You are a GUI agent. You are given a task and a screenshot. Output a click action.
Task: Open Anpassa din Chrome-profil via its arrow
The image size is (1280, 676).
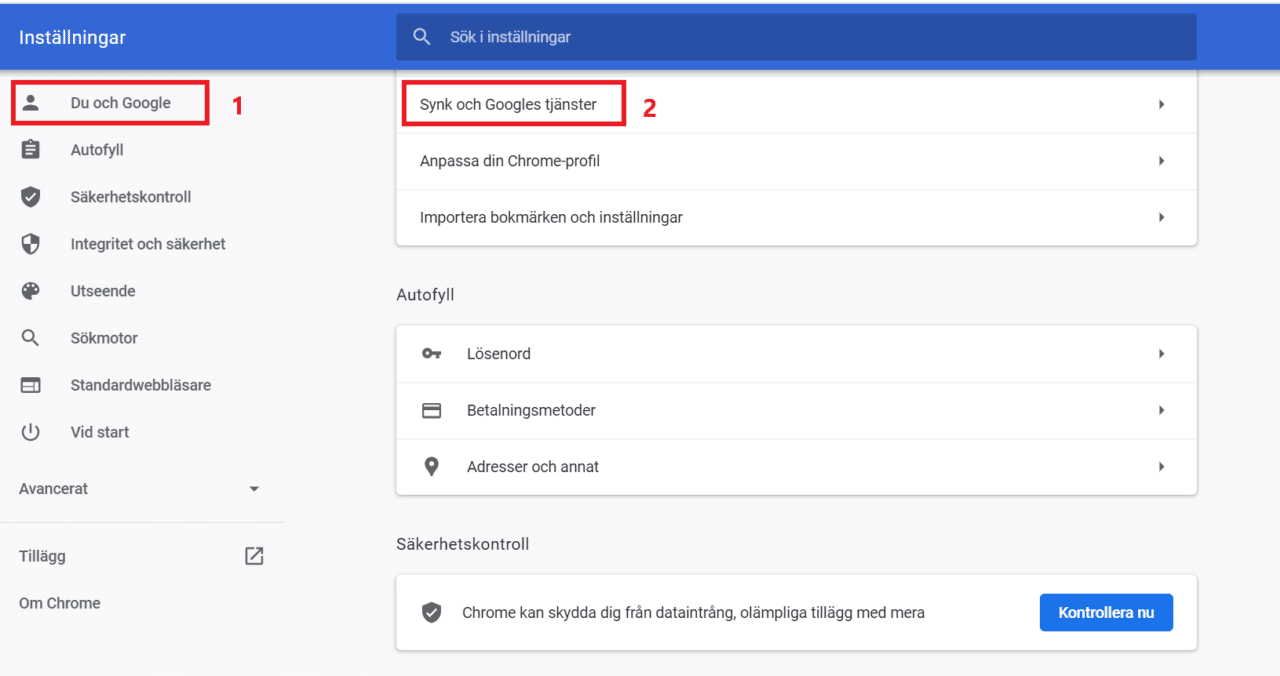click(x=1161, y=161)
